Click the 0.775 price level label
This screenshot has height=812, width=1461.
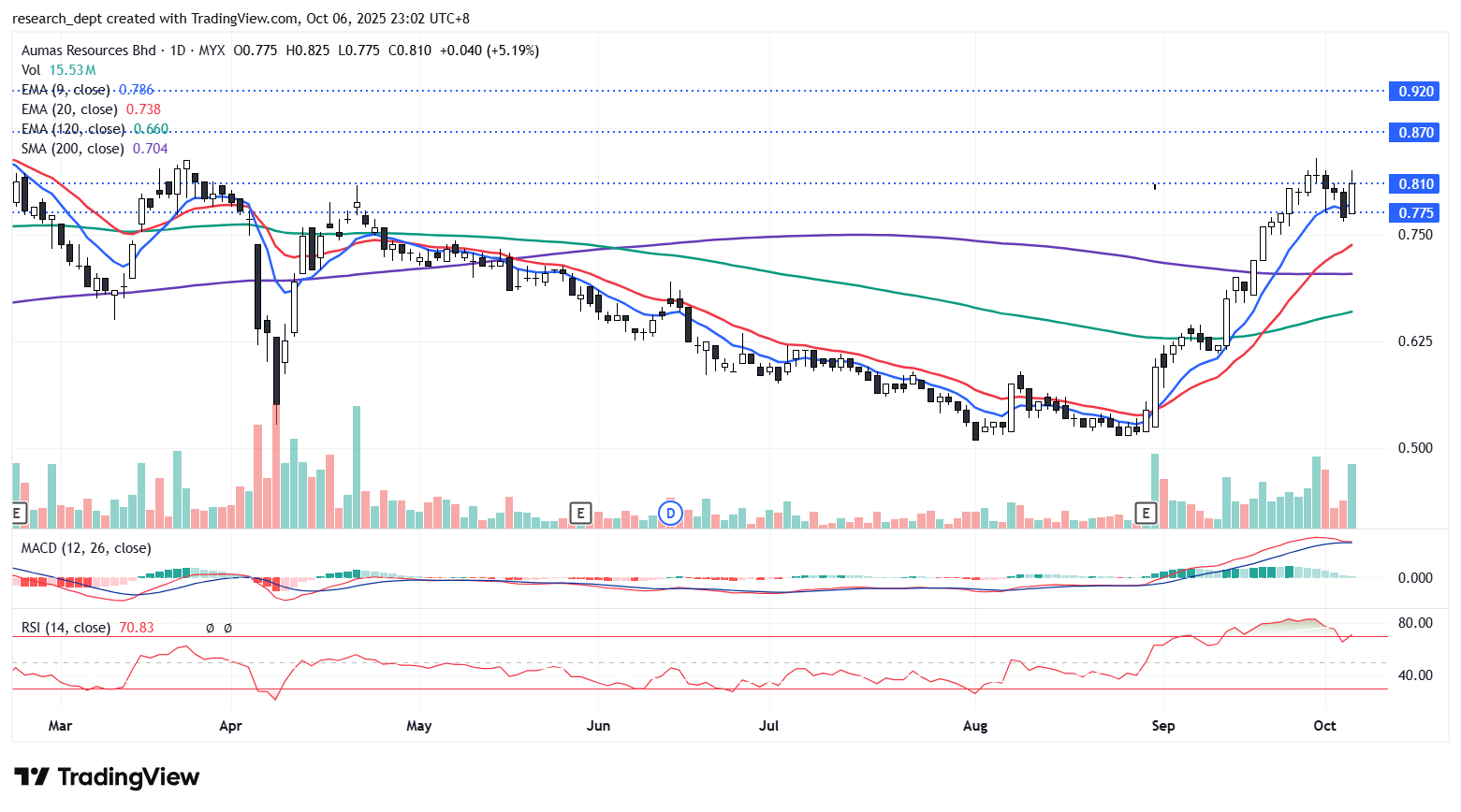pyautogui.click(x=1415, y=213)
